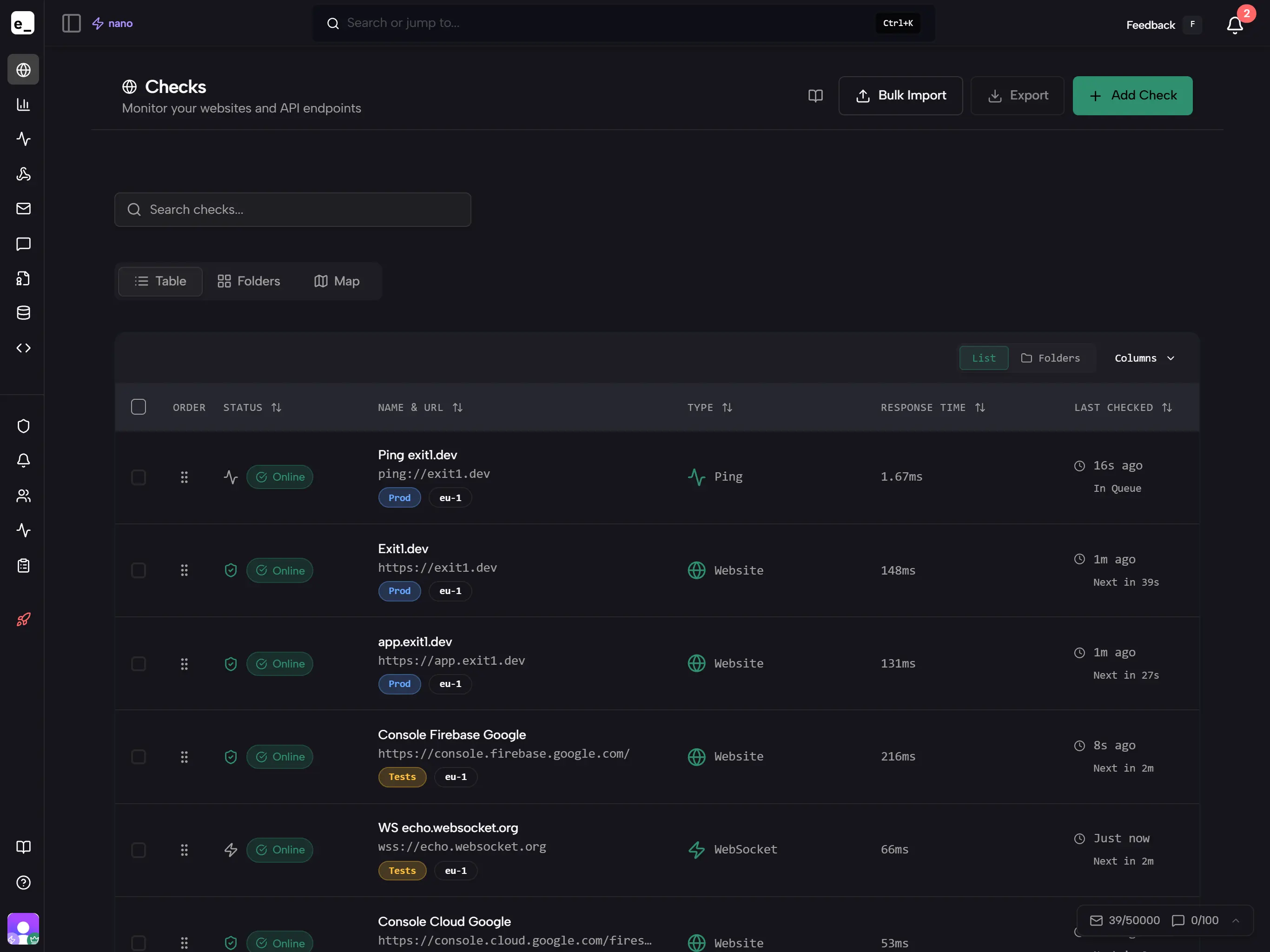Click the red rocket icon in sidebar
Screen dimensions: 1270x952
[23, 619]
